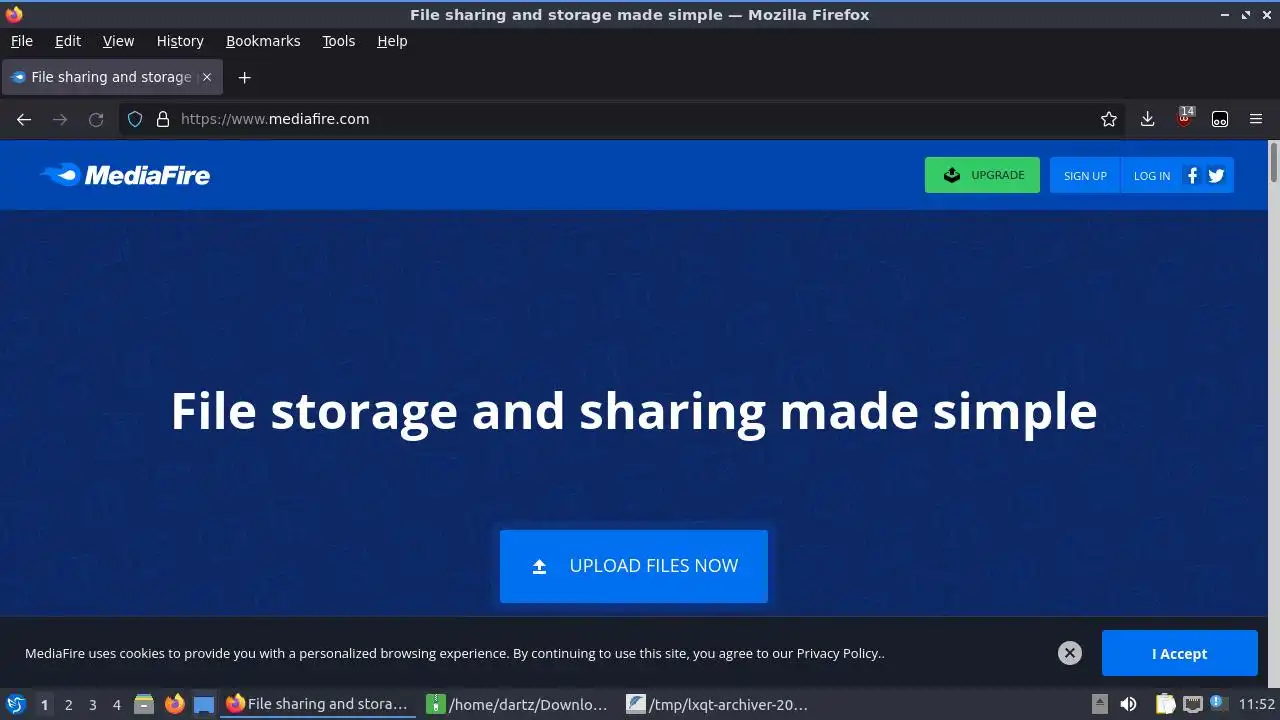Go forward with the arrow button
This screenshot has height=720, width=1280.
60,119
